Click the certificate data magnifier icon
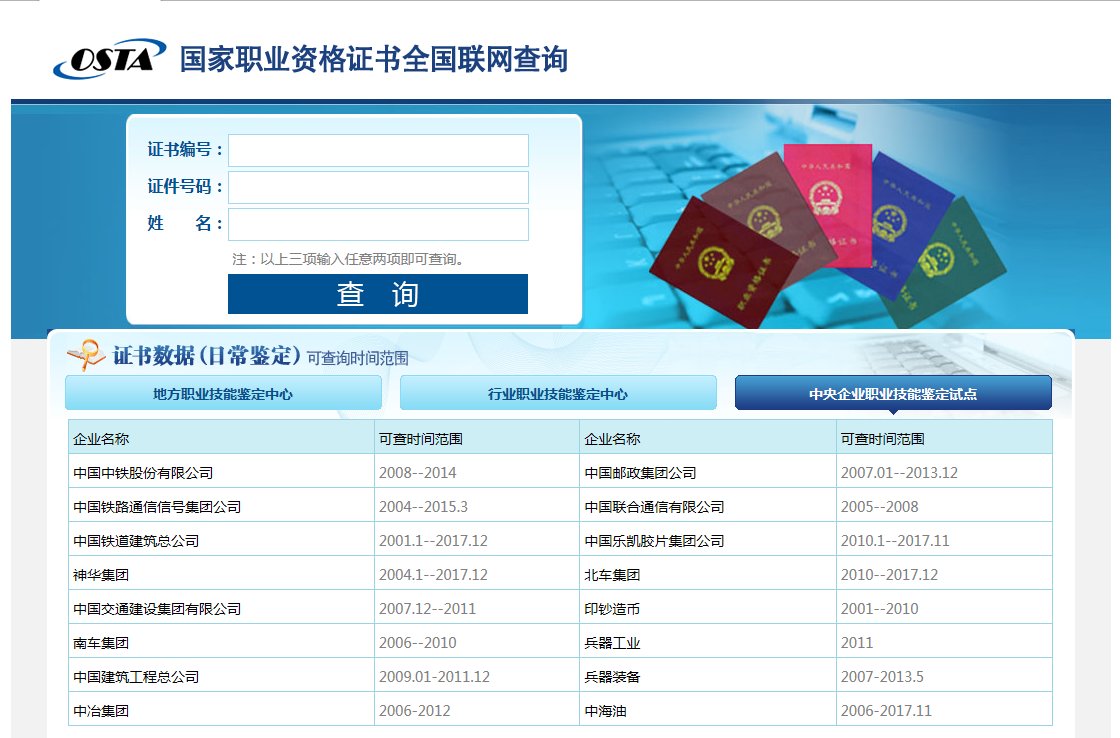 pos(86,355)
